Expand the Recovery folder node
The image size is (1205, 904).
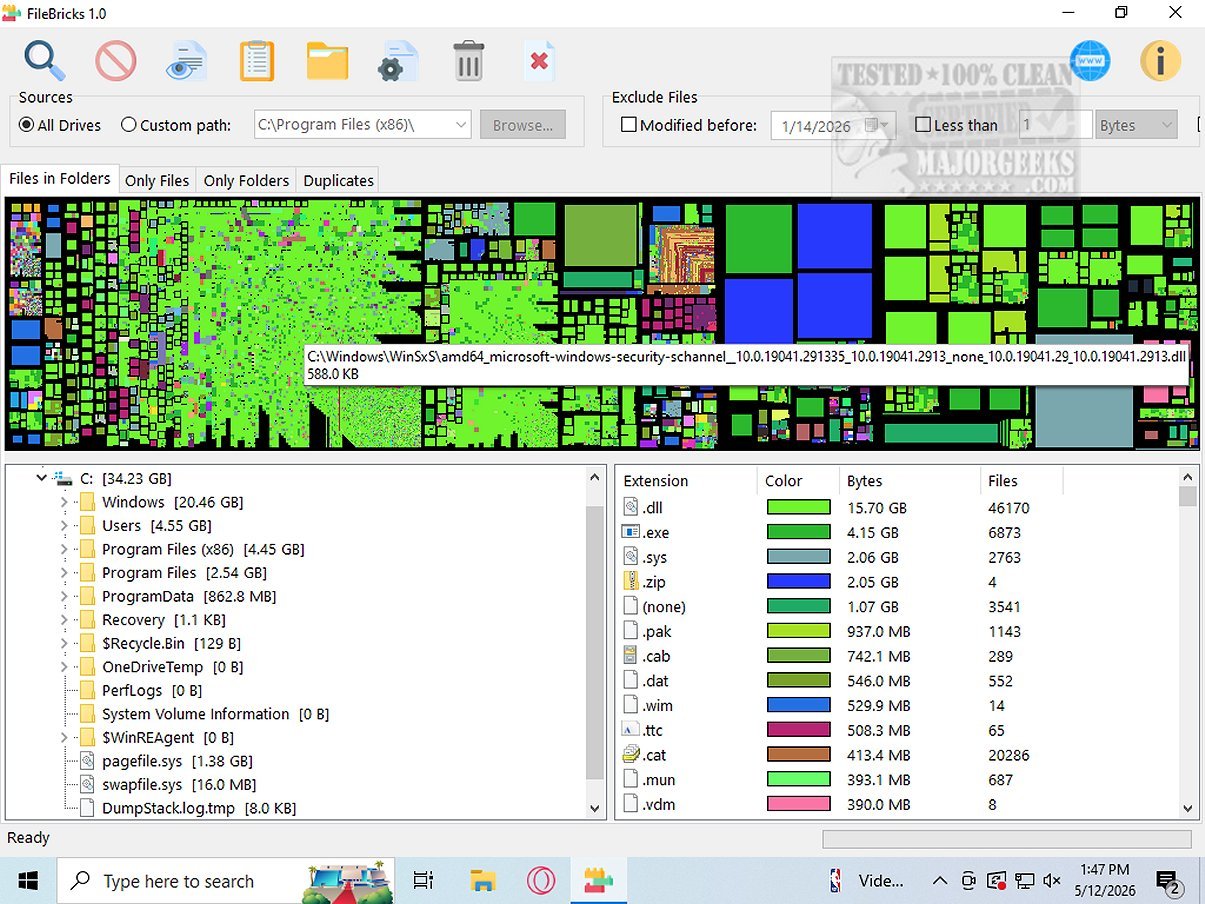64,620
